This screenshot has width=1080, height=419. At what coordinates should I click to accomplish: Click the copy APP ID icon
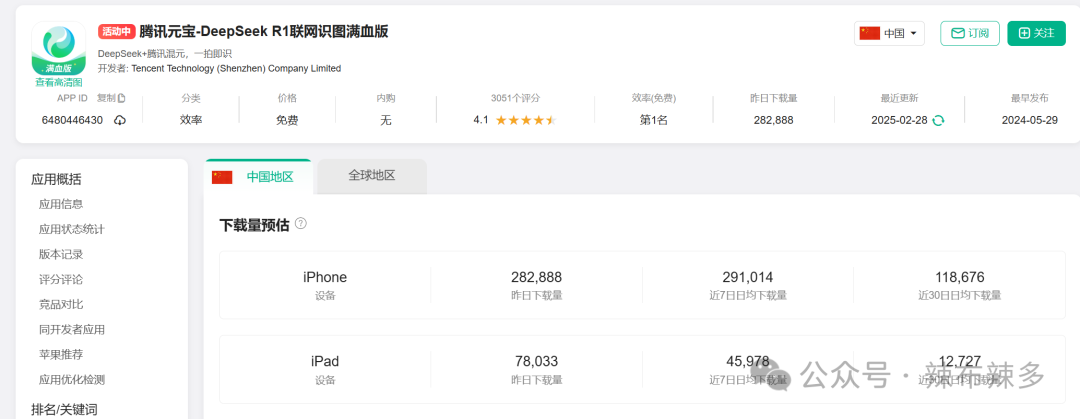click(122, 98)
